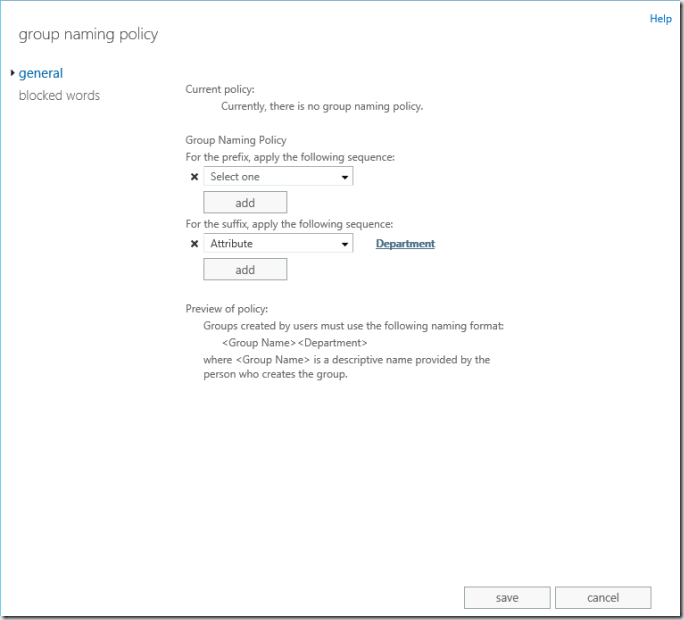This screenshot has width=684, height=620.
Task: Open the Help link
Action: click(660, 19)
